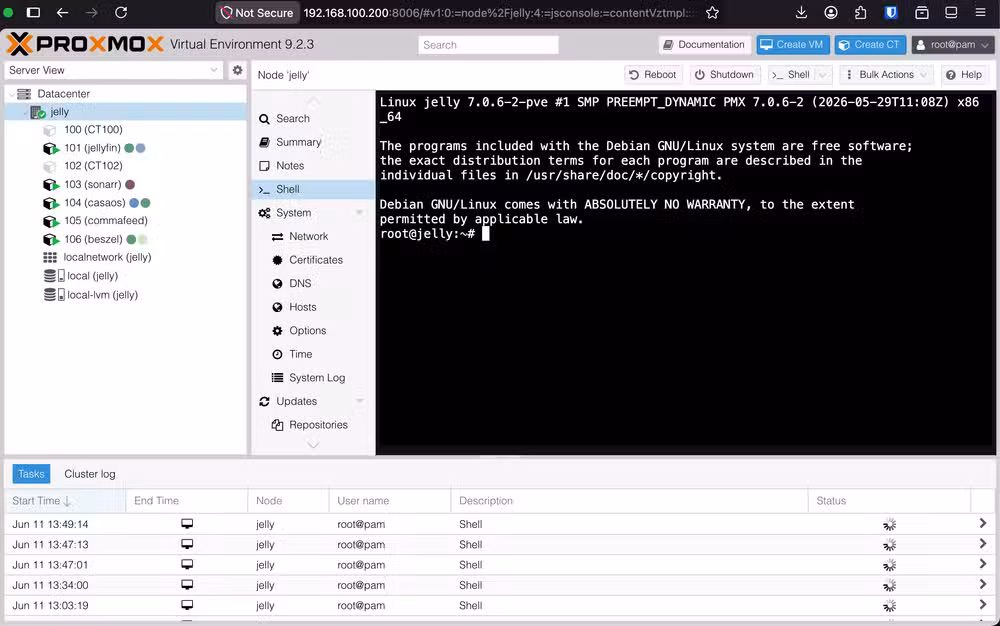The height and width of the screenshot is (626, 1000).
Task: Open Repositories page
Action: coord(318,425)
